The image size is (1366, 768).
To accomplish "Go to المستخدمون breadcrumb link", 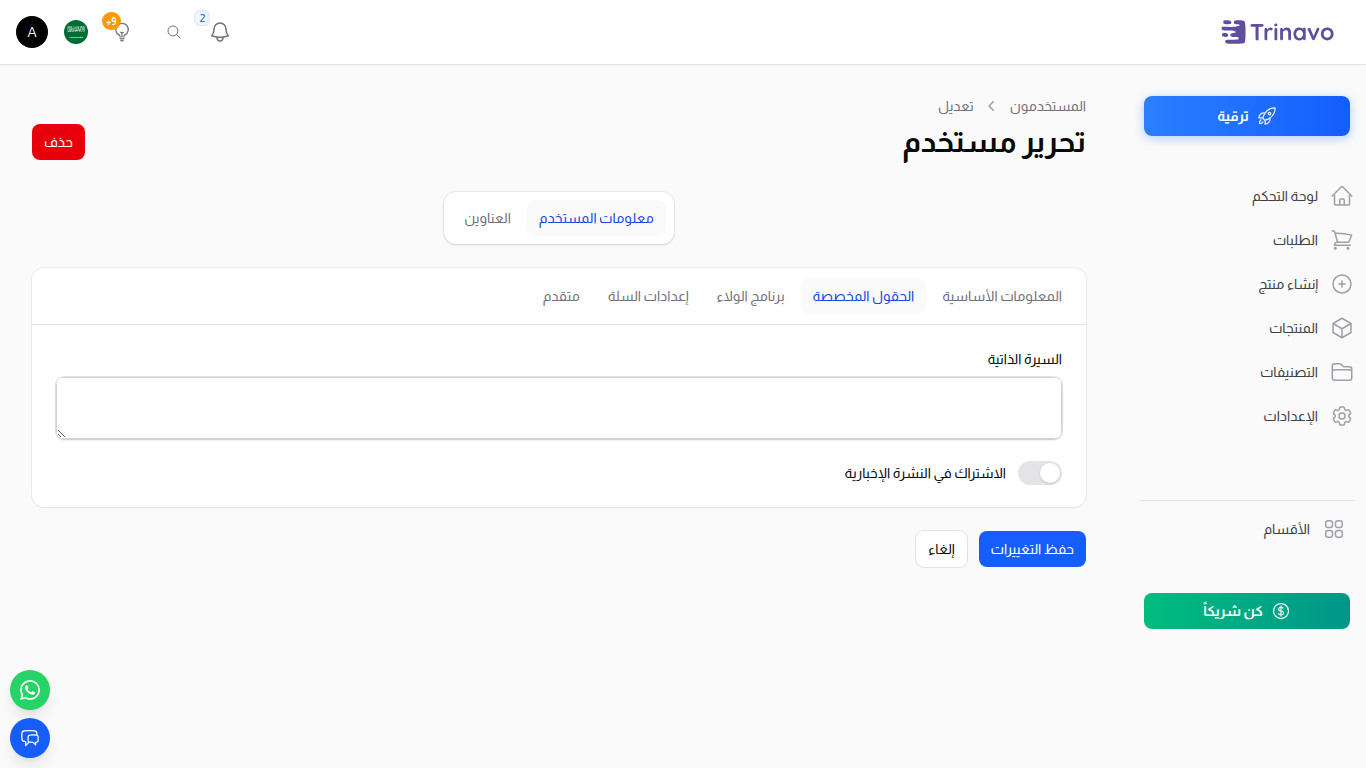I will [1048, 106].
